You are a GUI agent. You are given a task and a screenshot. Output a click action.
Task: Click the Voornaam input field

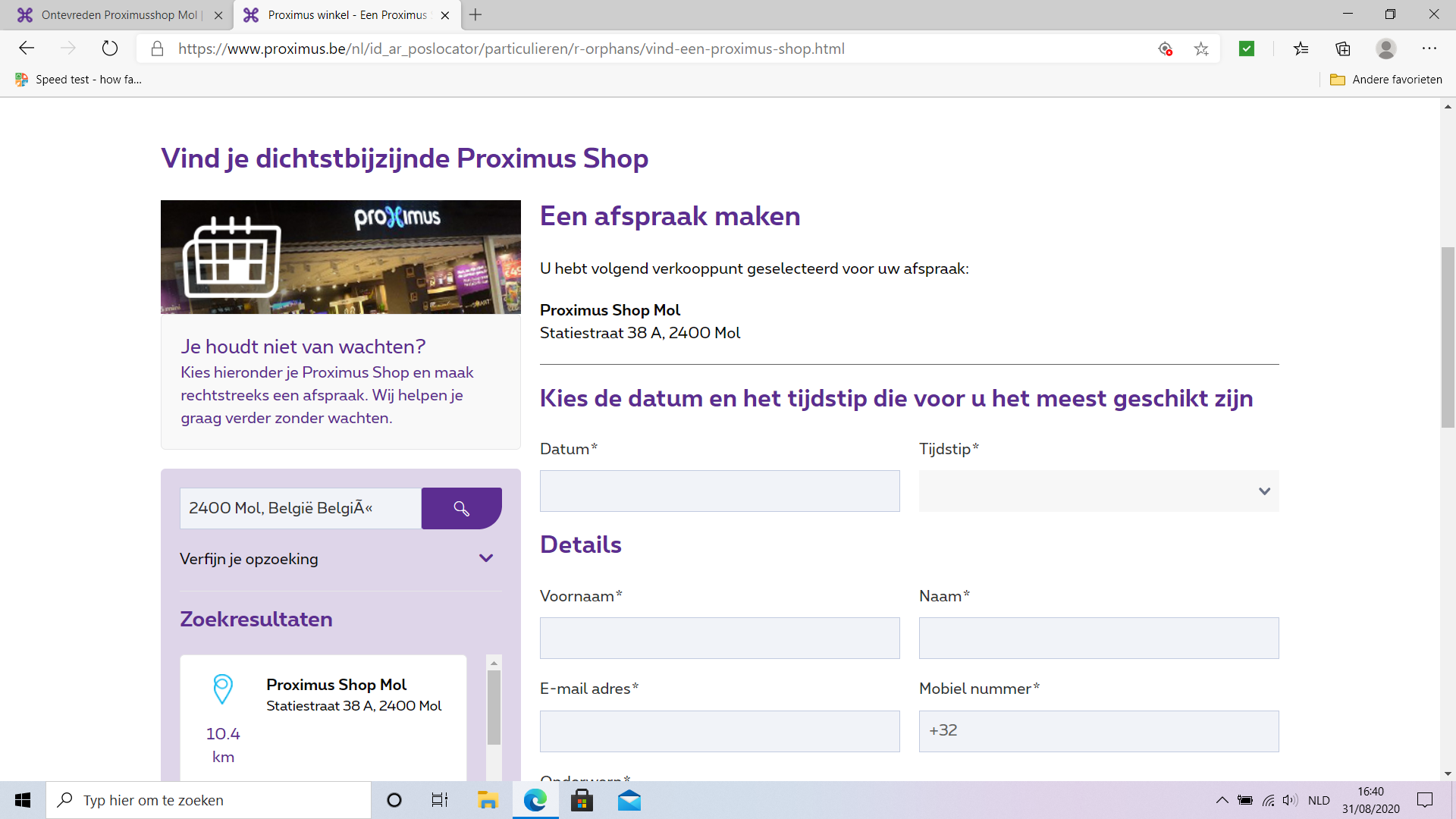[720, 638]
